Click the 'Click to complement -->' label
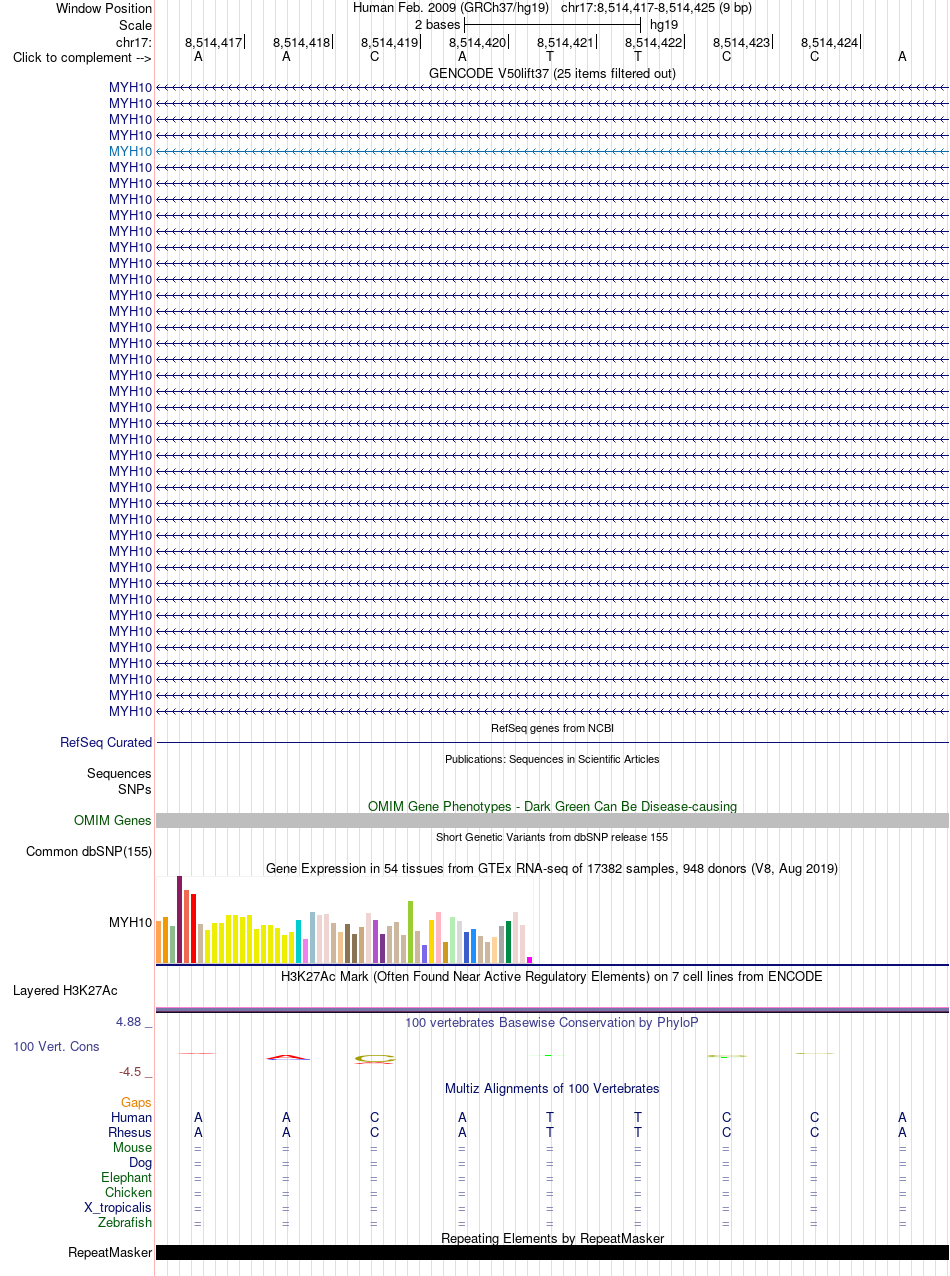The image size is (950, 1276). tap(82, 57)
